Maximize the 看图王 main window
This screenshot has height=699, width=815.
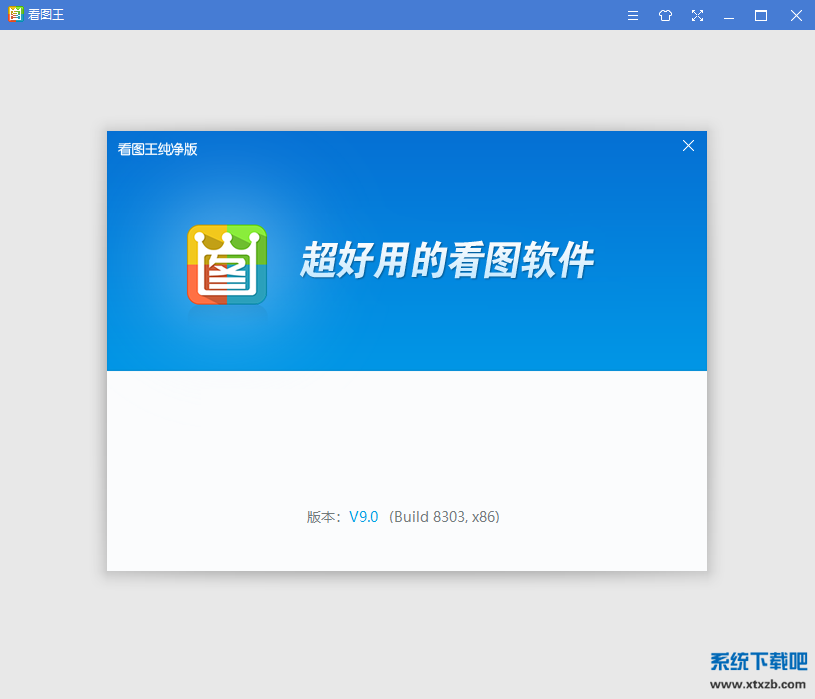(761, 15)
